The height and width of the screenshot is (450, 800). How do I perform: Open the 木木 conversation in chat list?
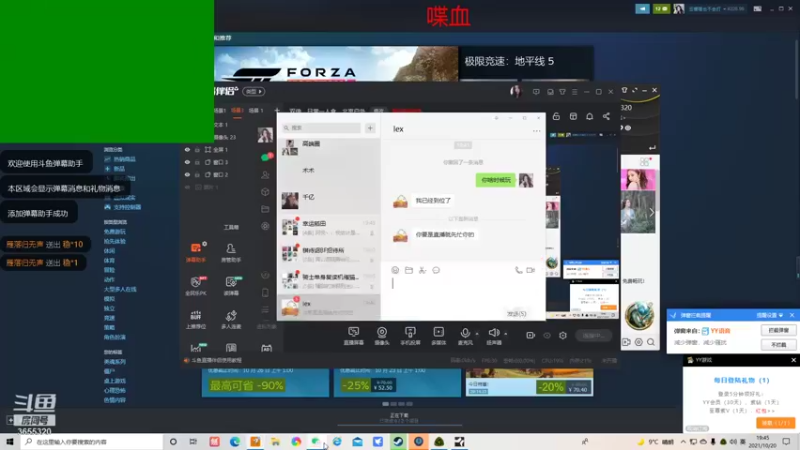(329, 173)
